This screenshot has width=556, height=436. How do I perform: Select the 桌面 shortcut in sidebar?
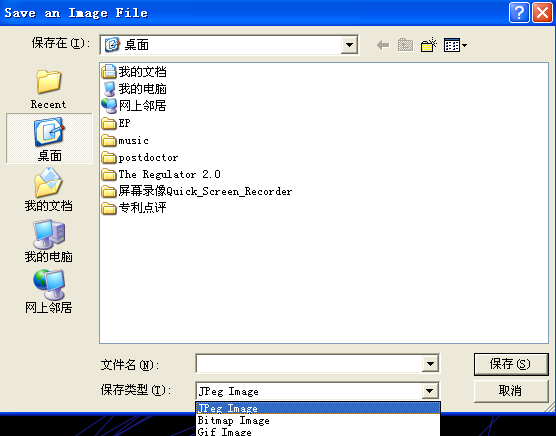click(49, 139)
